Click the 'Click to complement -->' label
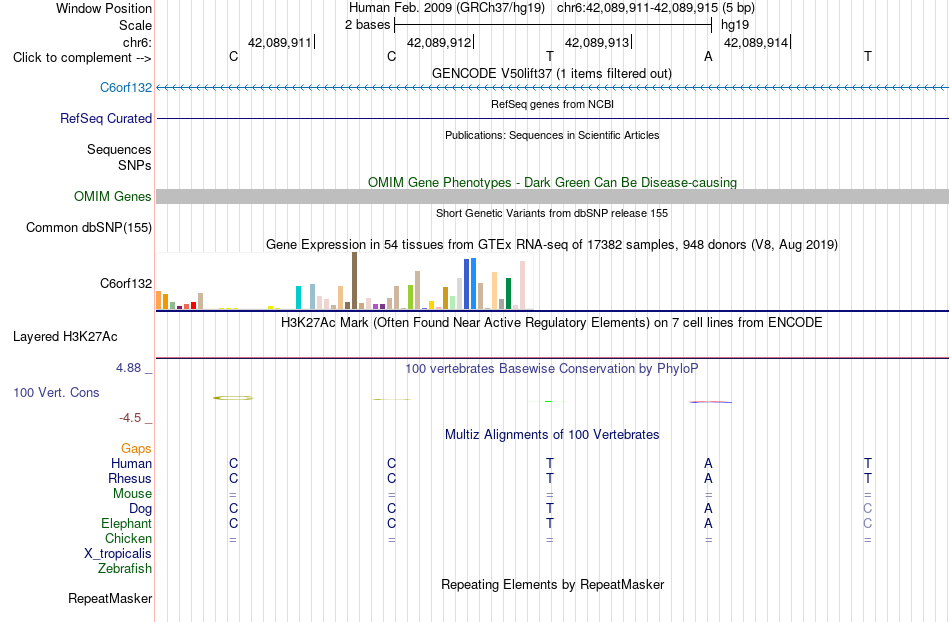Viewport: 950px width, 622px height. click(x=82, y=58)
